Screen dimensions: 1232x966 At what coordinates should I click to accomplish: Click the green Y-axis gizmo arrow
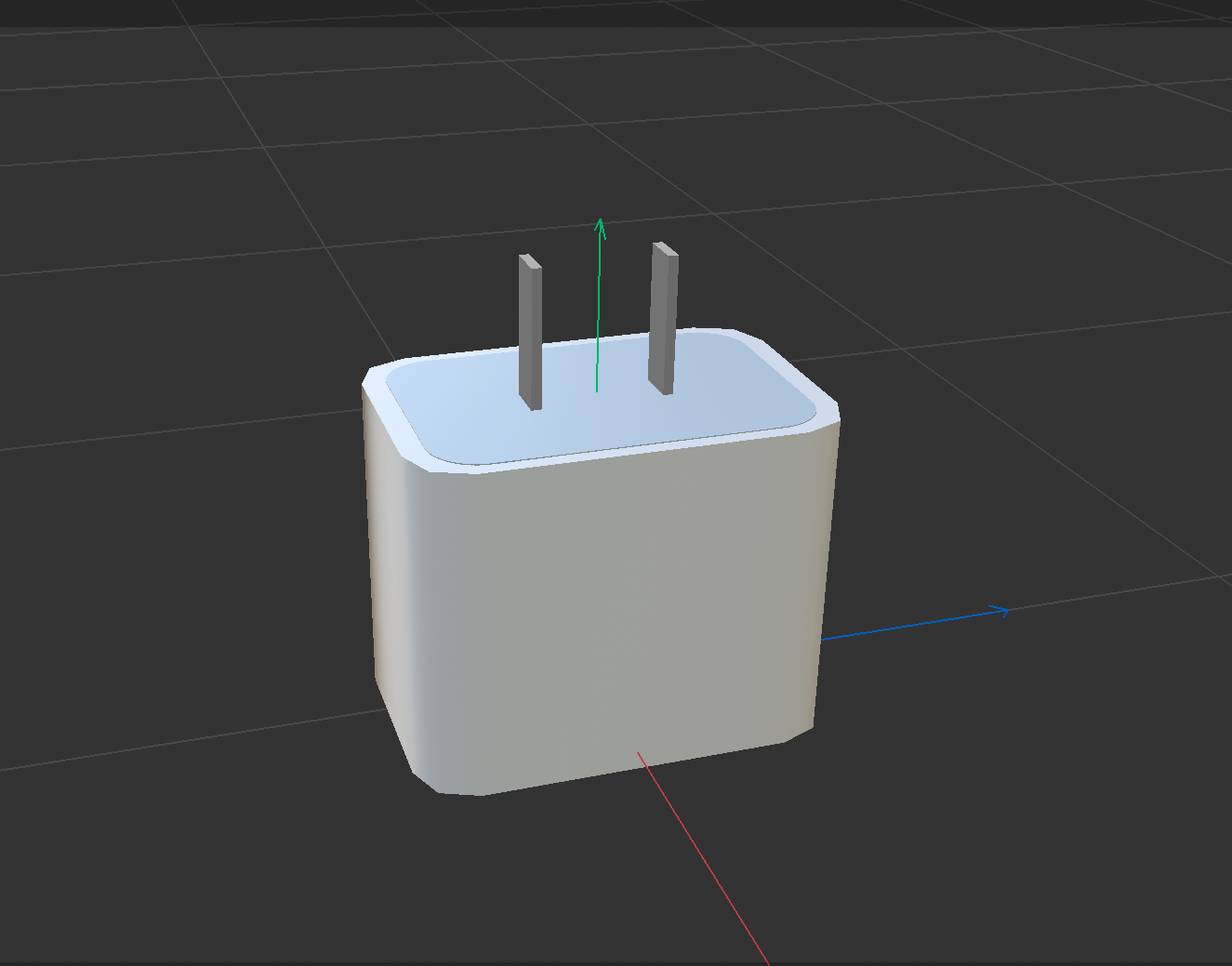pyautogui.click(x=599, y=307)
